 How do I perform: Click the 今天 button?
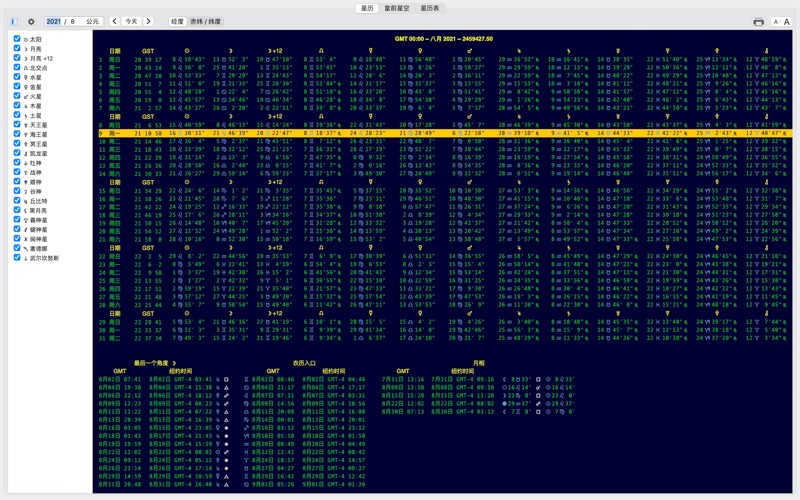pyautogui.click(x=132, y=21)
